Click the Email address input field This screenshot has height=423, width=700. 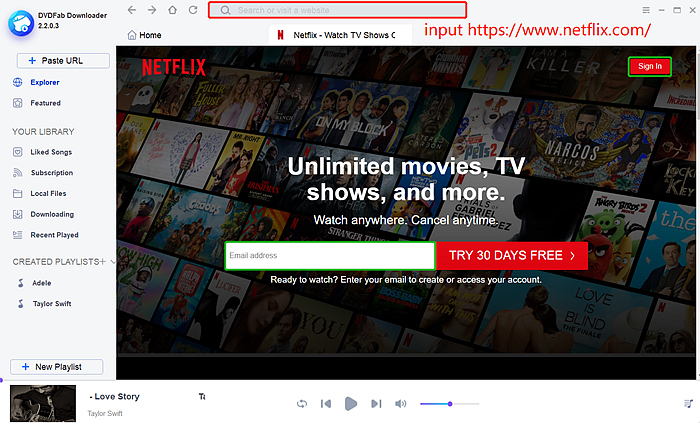pyautogui.click(x=329, y=256)
